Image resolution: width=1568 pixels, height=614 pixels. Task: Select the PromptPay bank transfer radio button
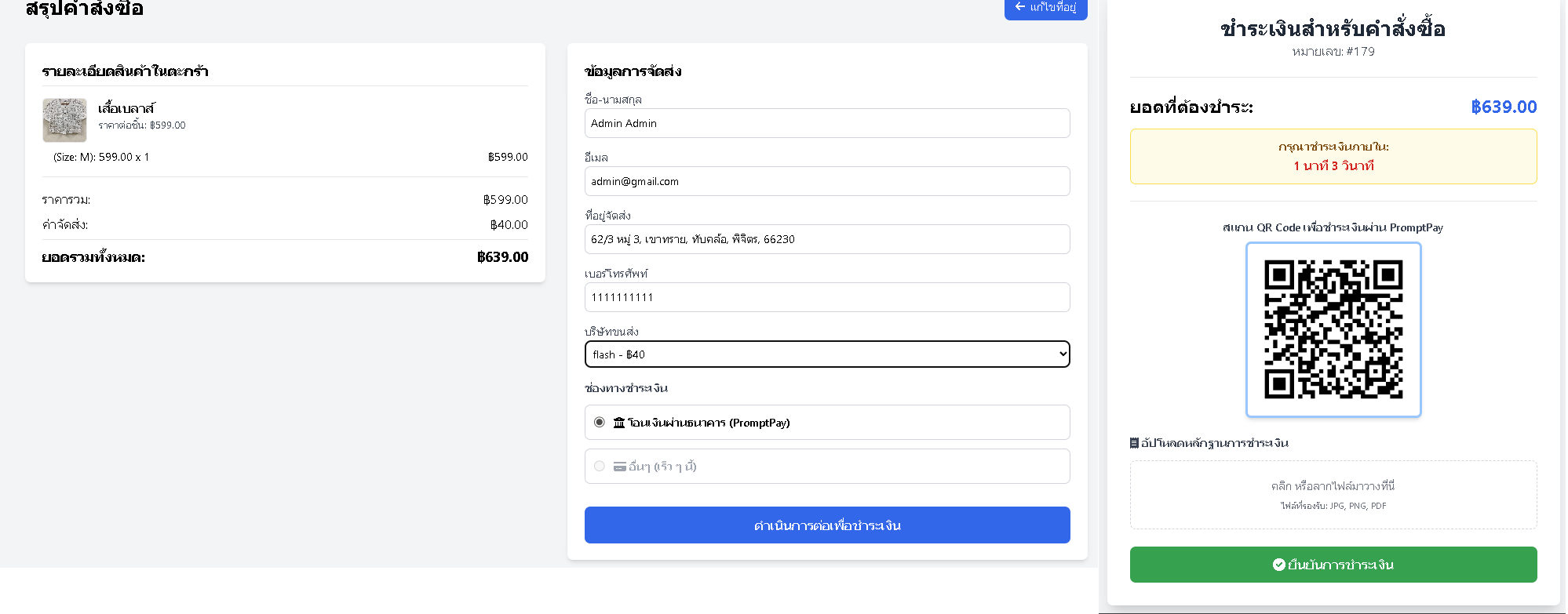point(600,423)
